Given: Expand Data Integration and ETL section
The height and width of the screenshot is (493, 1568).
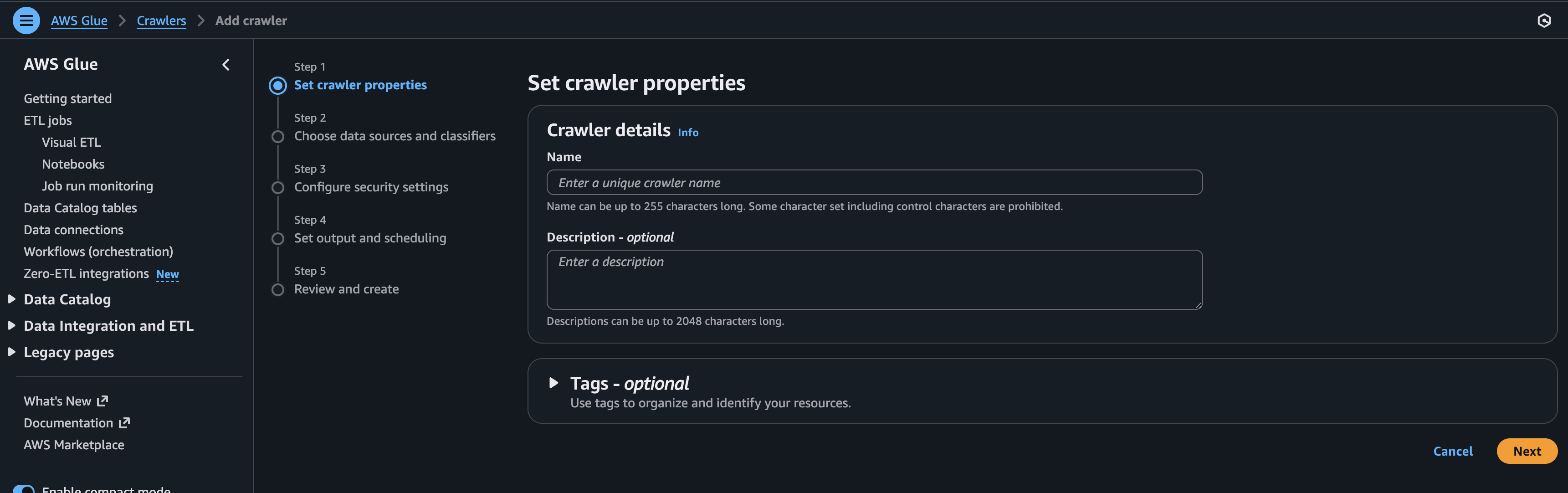Looking at the screenshot, I should pyautogui.click(x=11, y=326).
